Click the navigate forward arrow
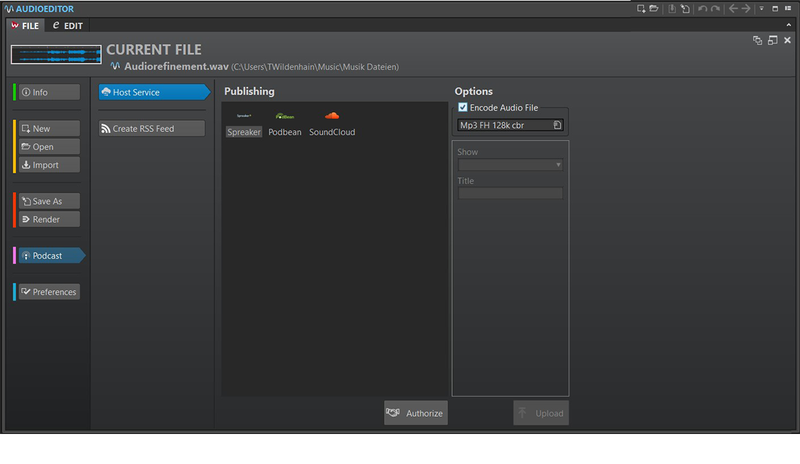800x464 pixels. (746, 9)
